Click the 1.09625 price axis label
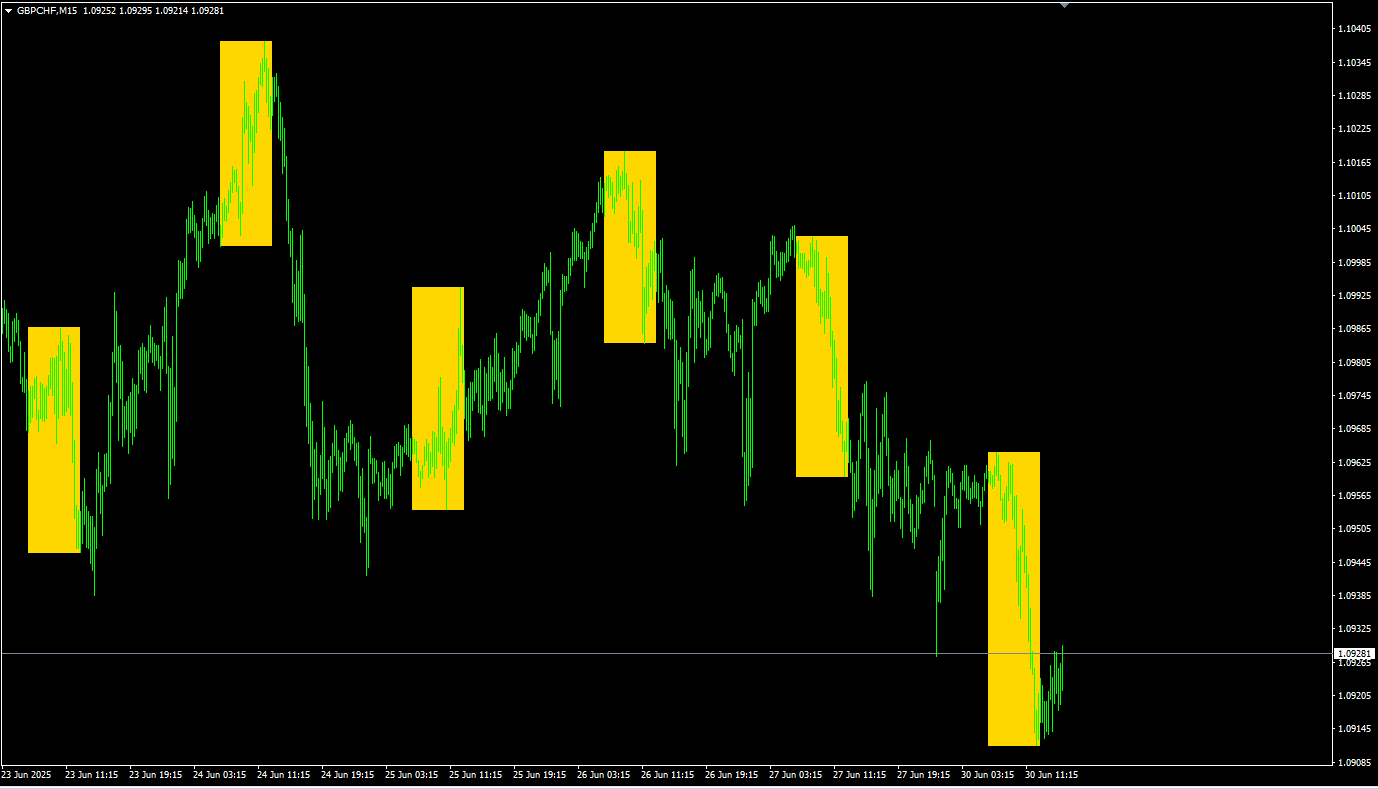The image size is (1378, 789). click(1355, 462)
